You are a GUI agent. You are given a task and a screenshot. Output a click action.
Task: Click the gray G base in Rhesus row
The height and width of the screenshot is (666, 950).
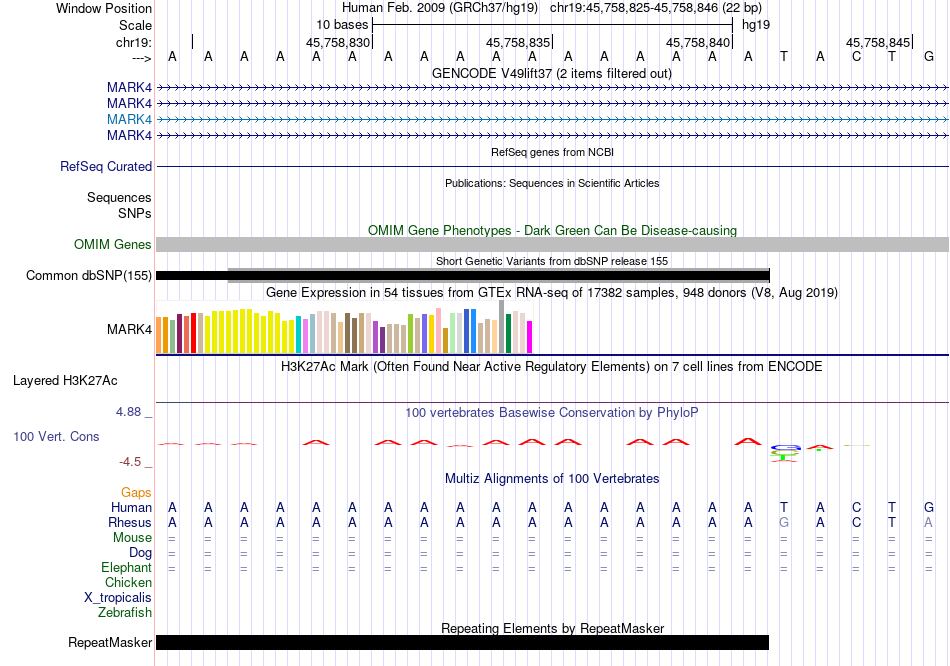784,522
